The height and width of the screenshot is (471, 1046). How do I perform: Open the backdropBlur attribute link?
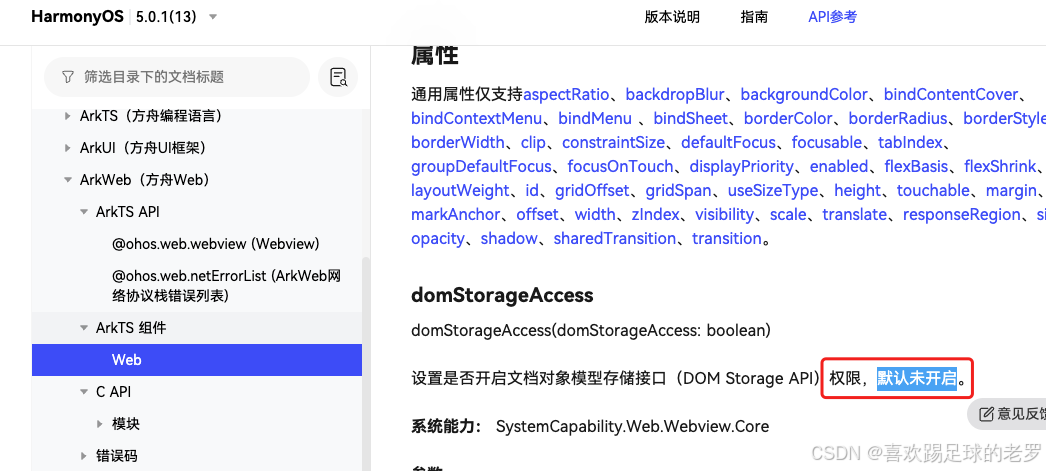pos(674,95)
